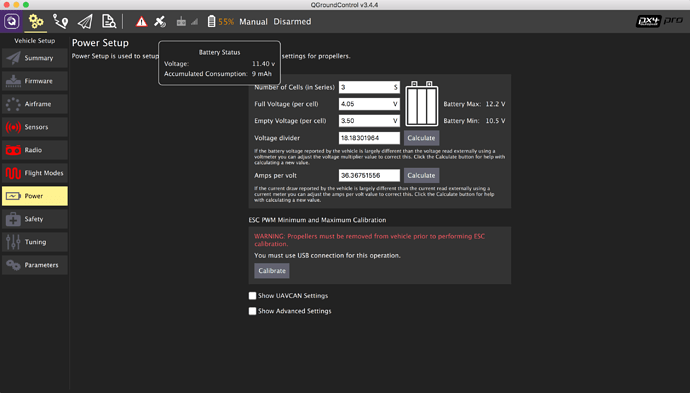The height and width of the screenshot is (393, 690).
Task: Click the Amps per volt value field
Action: pyautogui.click(x=369, y=175)
